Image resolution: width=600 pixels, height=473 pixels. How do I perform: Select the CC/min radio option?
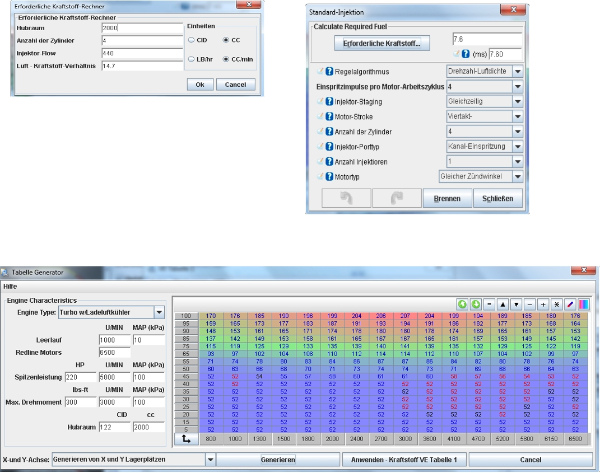point(226,59)
